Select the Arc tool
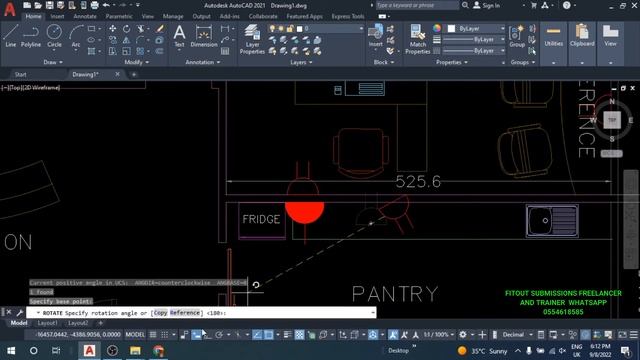The image size is (640, 360). coord(76,36)
